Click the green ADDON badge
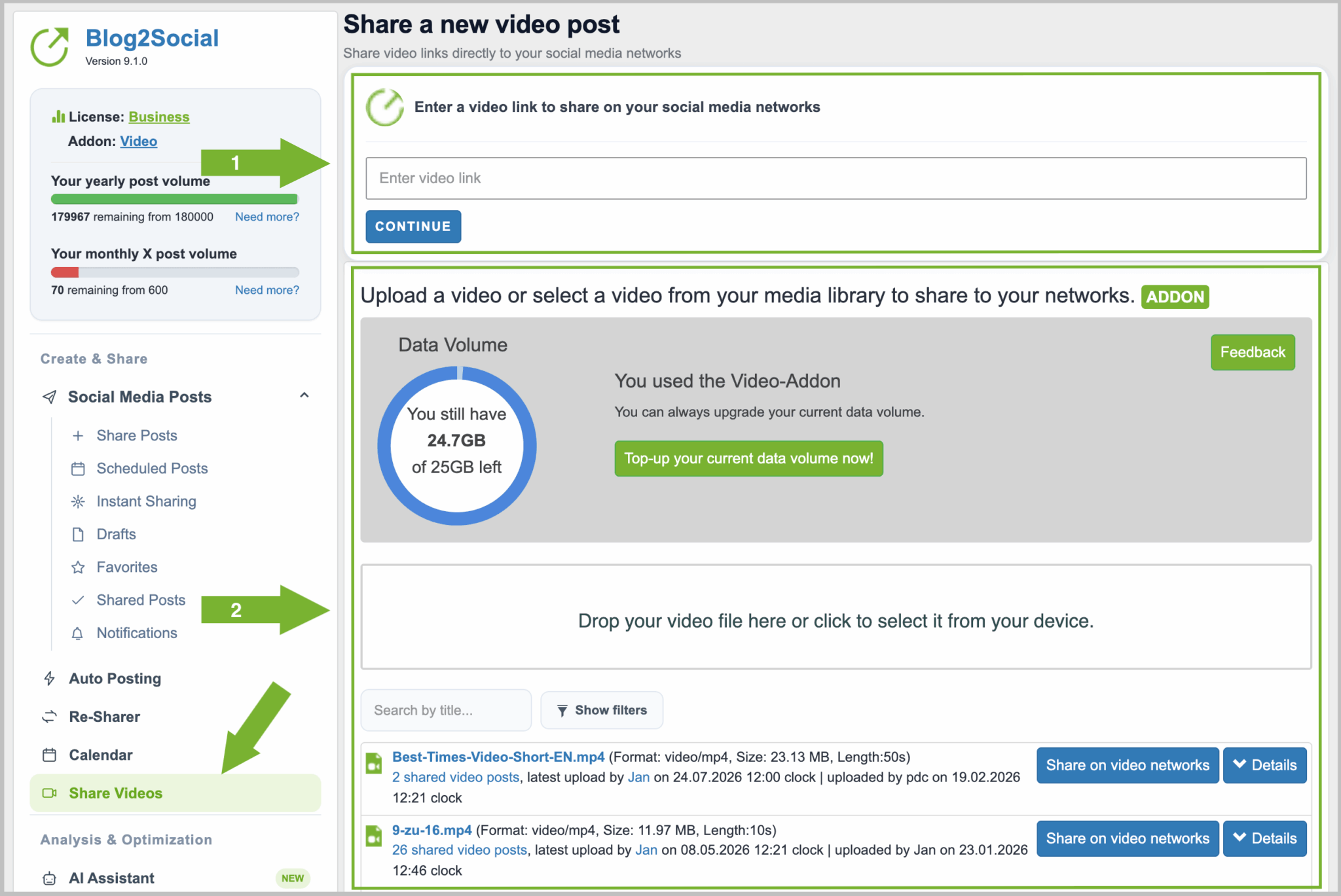 pos(1175,297)
